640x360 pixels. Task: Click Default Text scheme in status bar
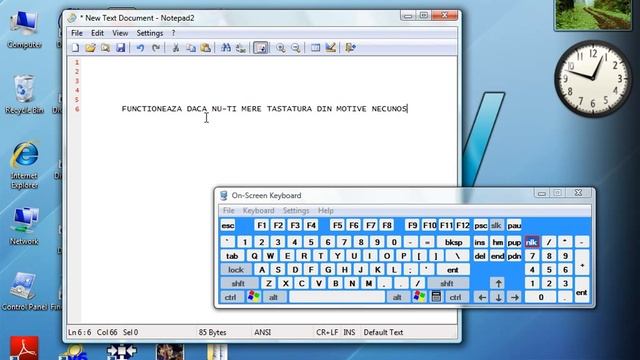pos(383,332)
